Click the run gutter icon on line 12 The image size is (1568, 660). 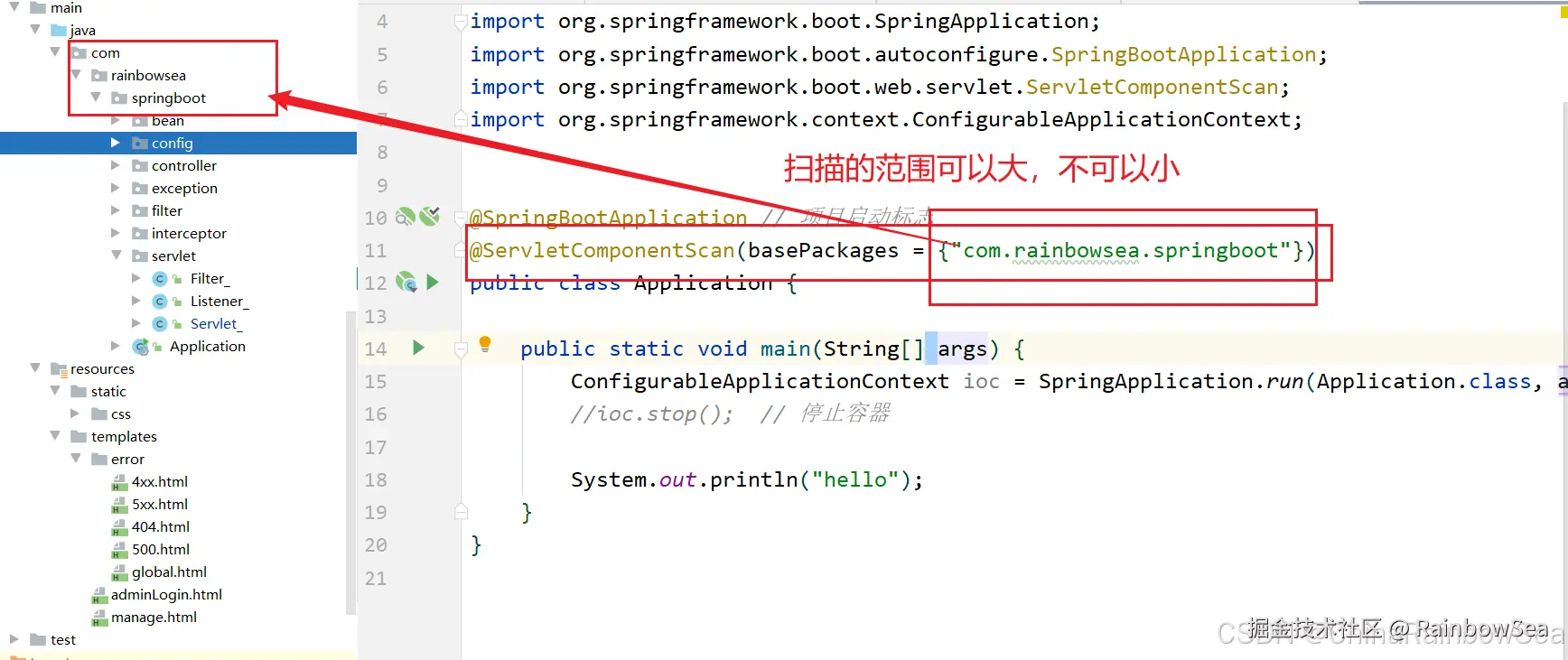point(433,282)
